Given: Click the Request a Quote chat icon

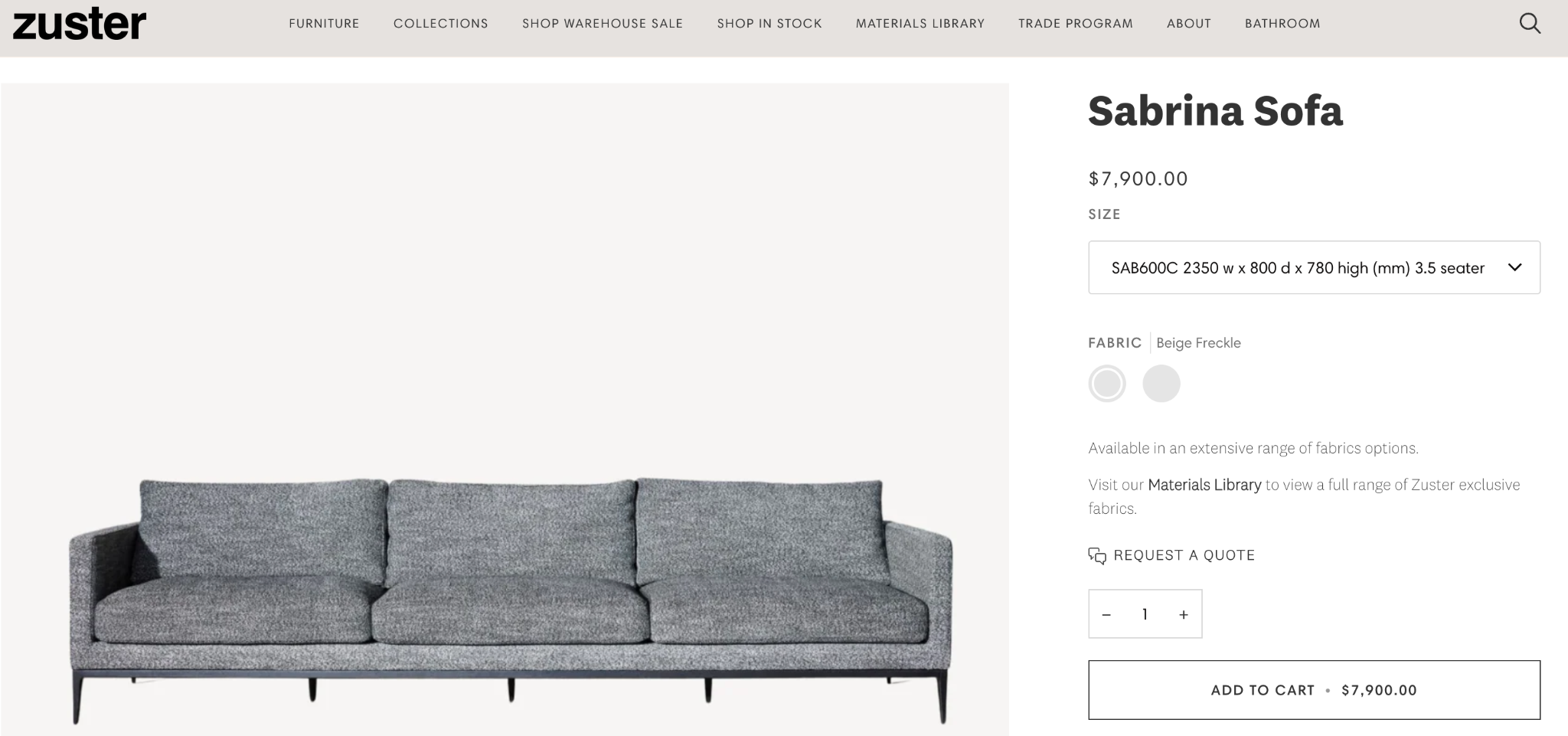Looking at the screenshot, I should [x=1097, y=556].
